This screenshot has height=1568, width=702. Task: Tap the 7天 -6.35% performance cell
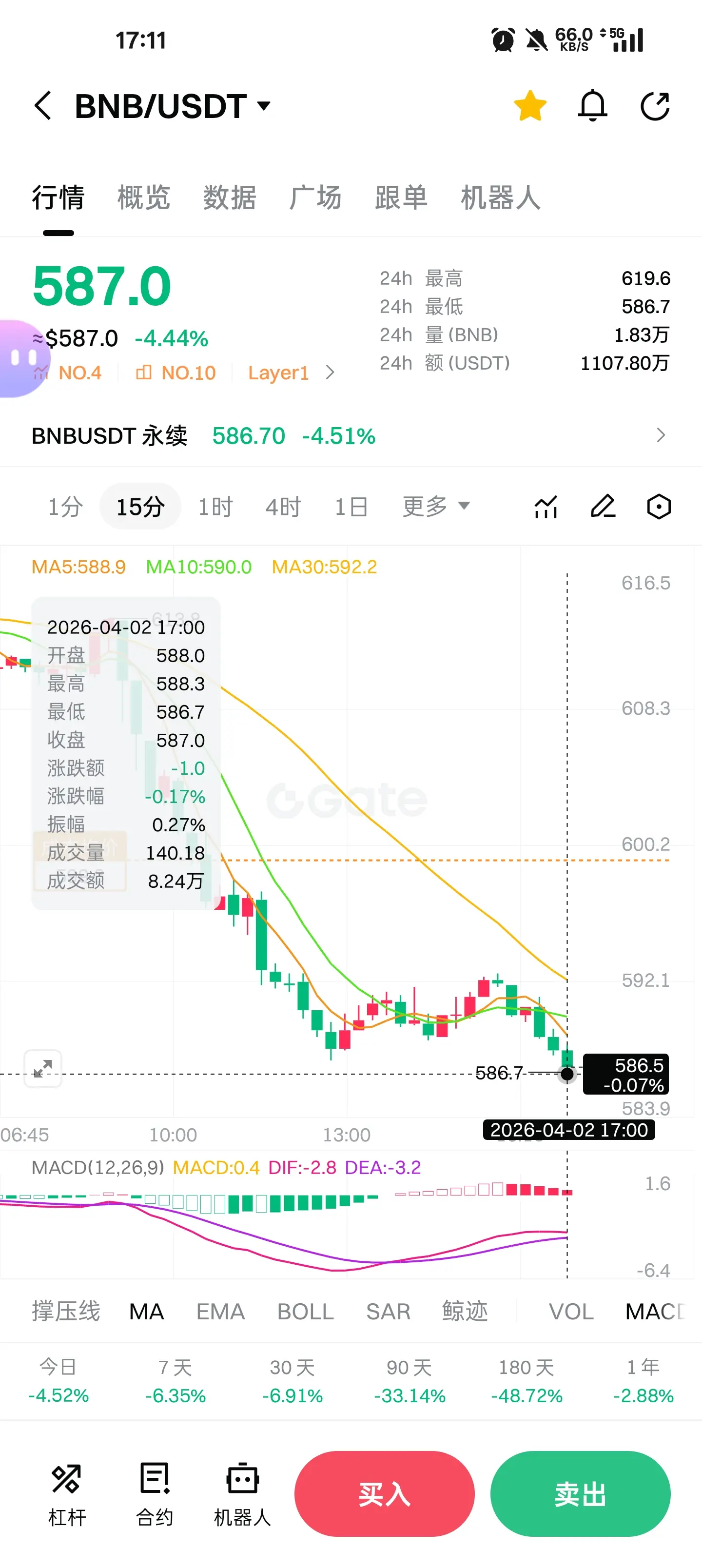[175, 1381]
